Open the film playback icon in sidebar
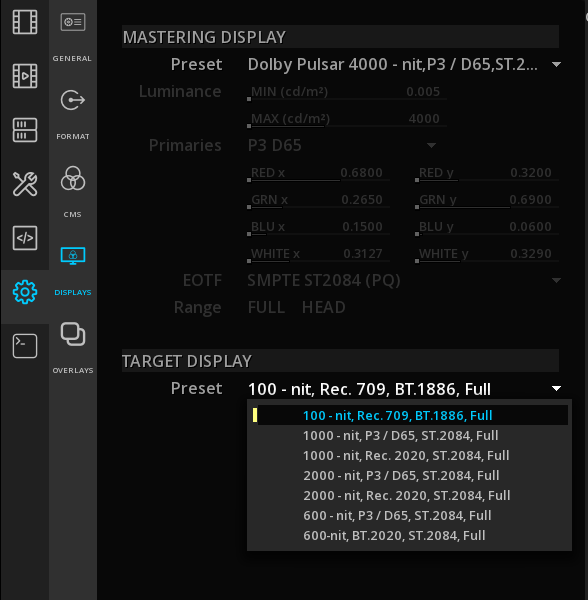Viewport: 588px width, 600px height. point(25,76)
